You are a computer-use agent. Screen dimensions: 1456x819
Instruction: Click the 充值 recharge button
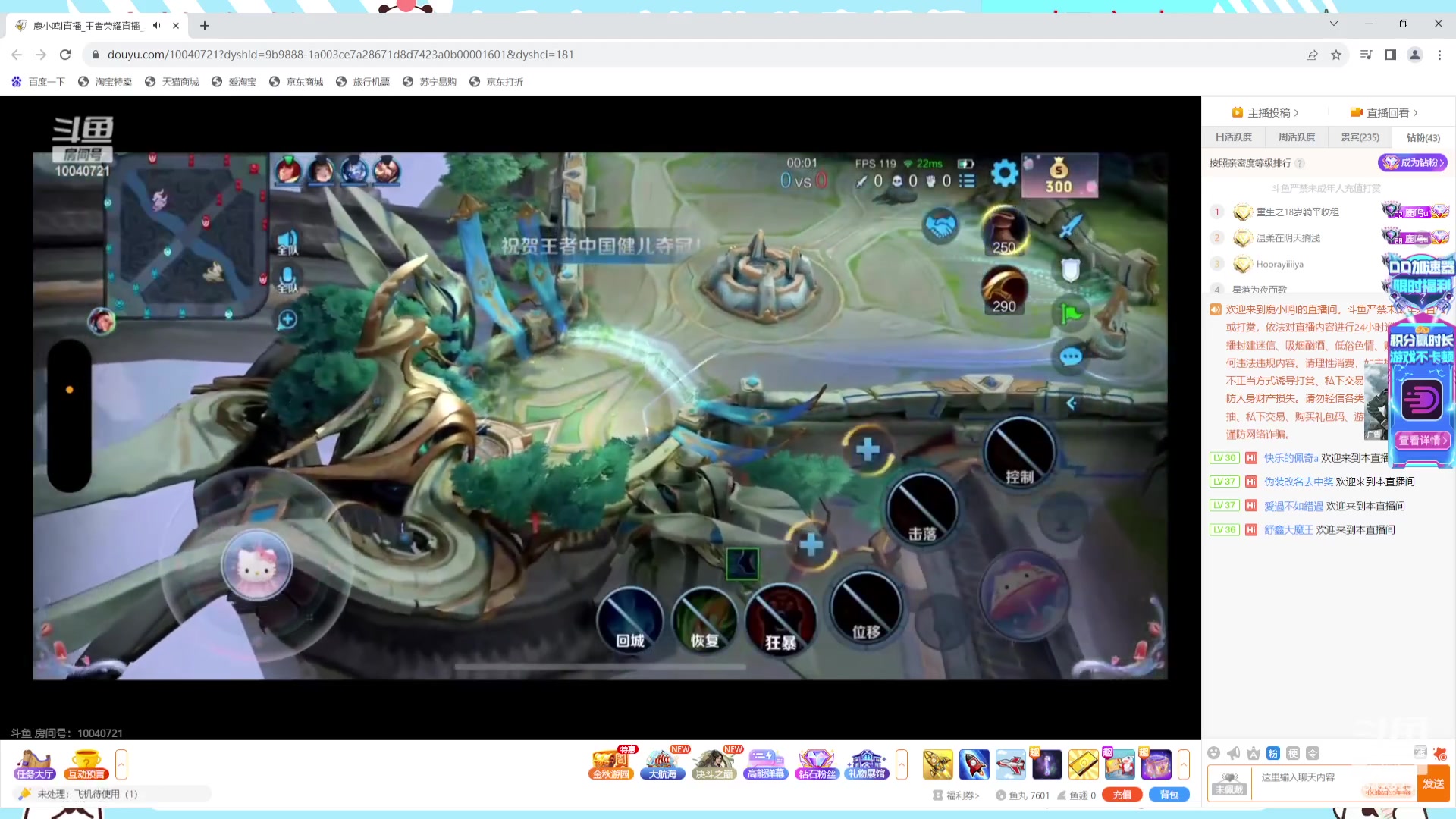pos(1122,795)
